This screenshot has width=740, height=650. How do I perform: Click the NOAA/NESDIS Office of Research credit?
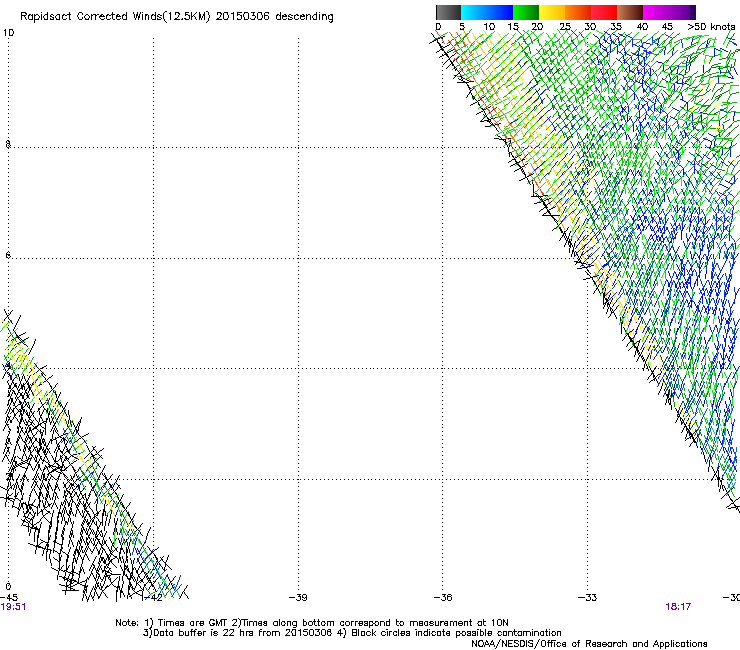click(x=589, y=644)
